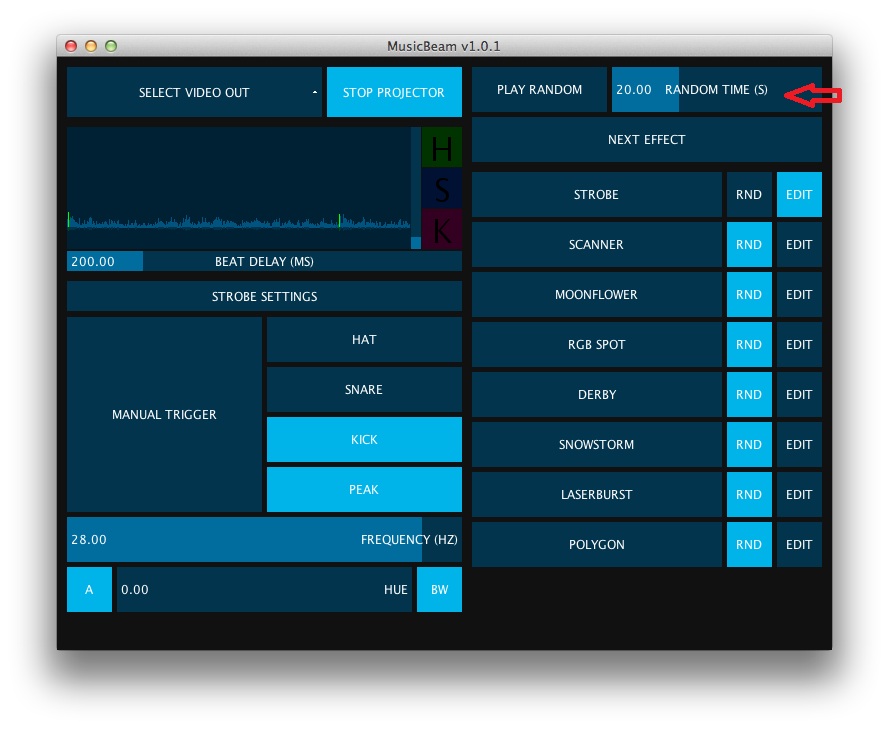This screenshot has height=729, width=889.
Task: Toggle the PEAK manual trigger
Action: (363, 489)
